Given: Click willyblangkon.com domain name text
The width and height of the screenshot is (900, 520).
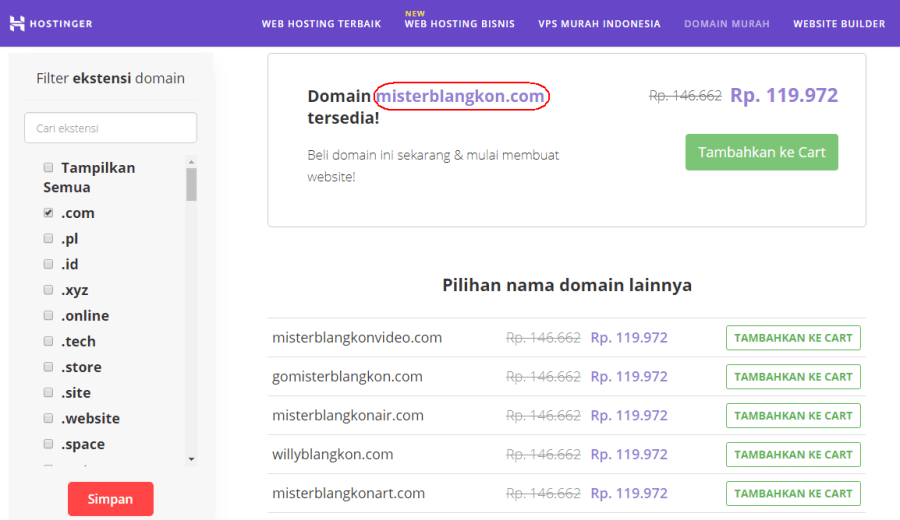Looking at the screenshot, I should (x=333, y=455).
